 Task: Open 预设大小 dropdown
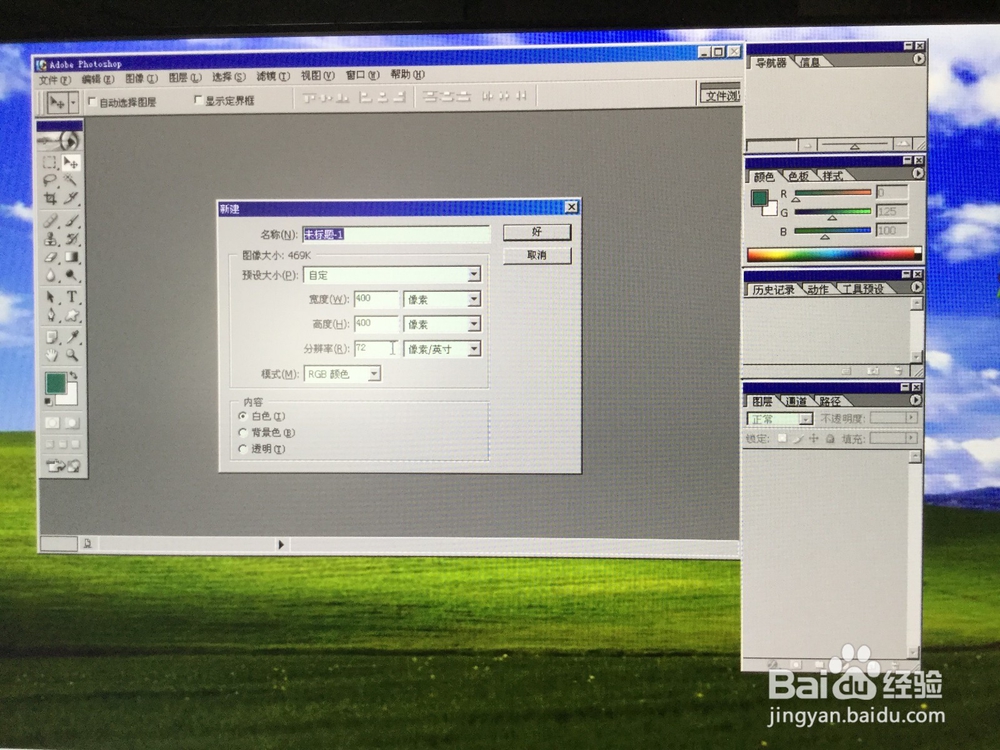[473, 274]
